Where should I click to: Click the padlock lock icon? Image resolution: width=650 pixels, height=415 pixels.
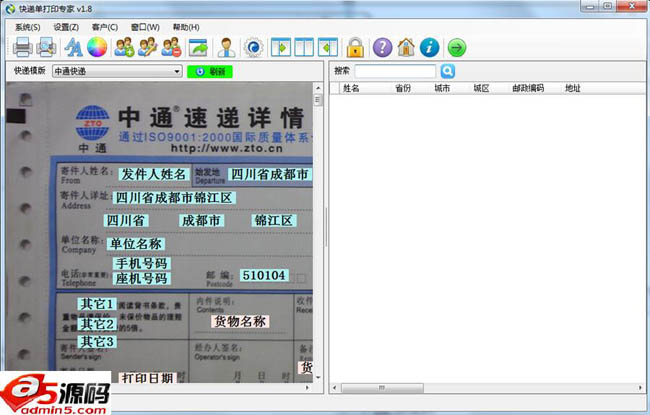(x=355, y=47)
